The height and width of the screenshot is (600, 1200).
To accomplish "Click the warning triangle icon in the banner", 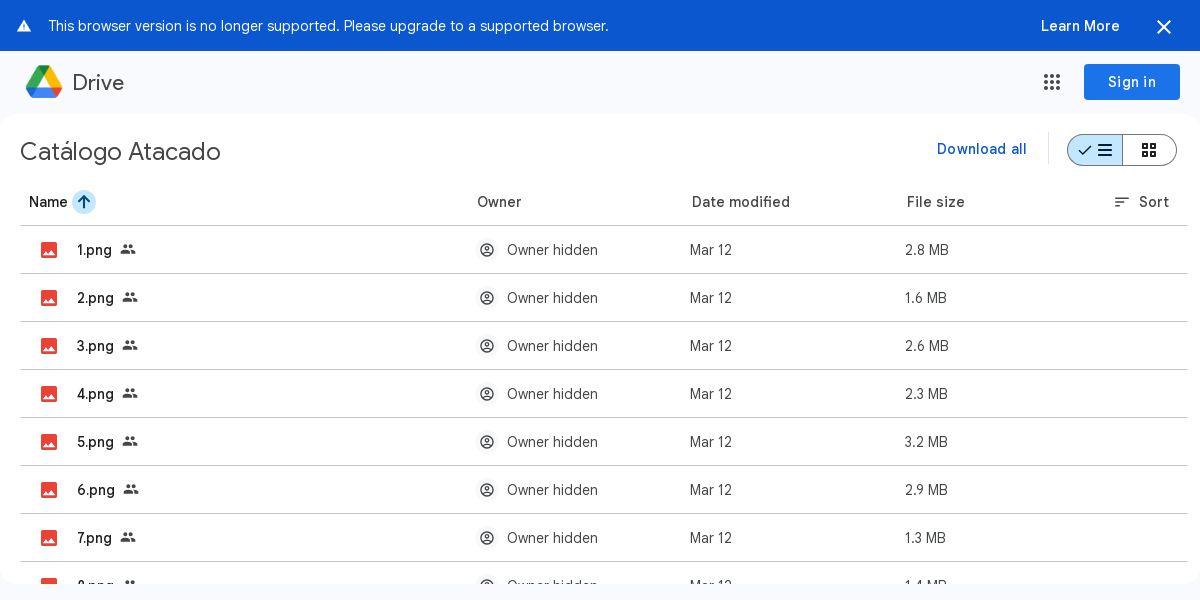I will click(x=24, y=26).
